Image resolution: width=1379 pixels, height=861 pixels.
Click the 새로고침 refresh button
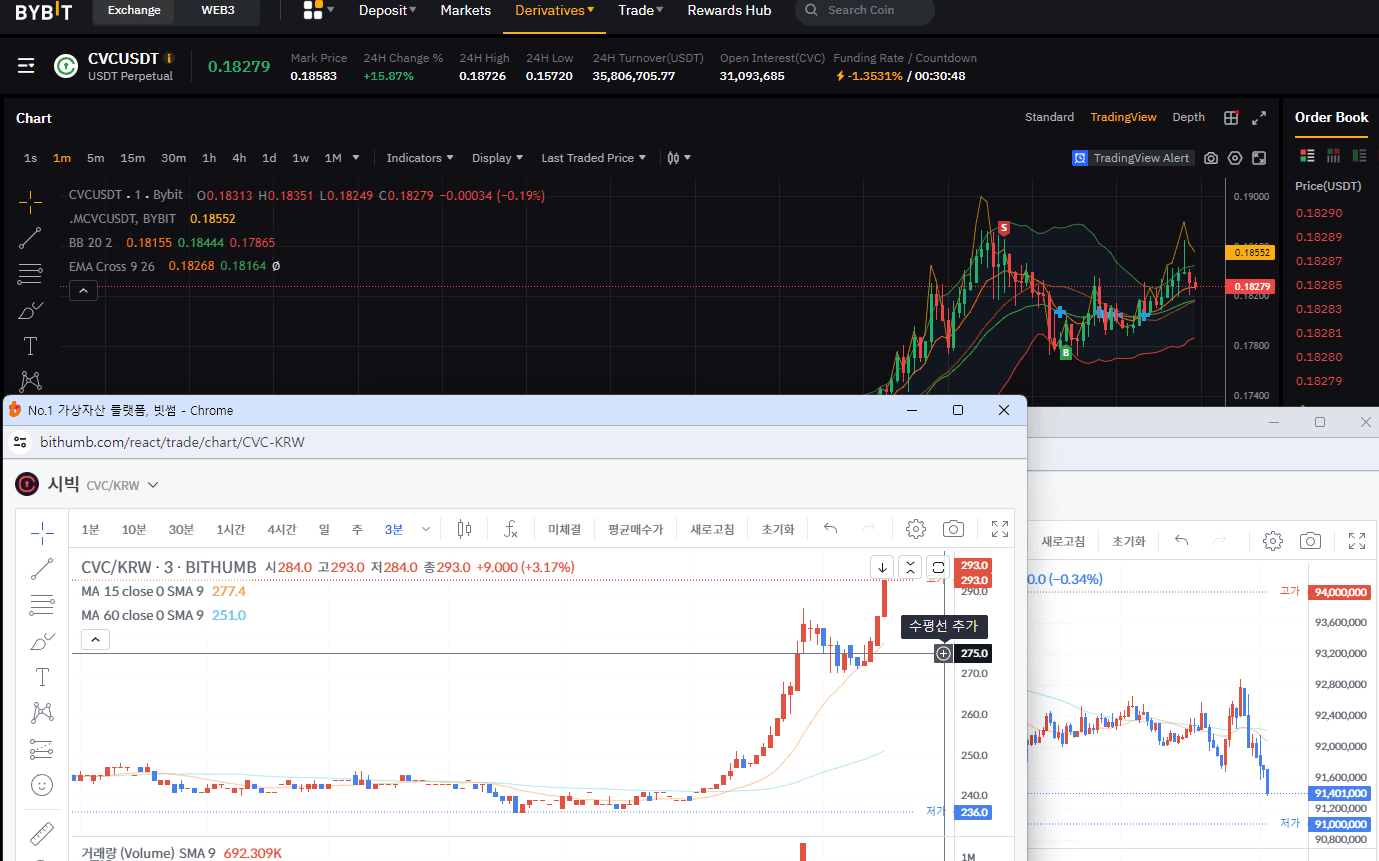pyautogui.click(x=712, y=529)
